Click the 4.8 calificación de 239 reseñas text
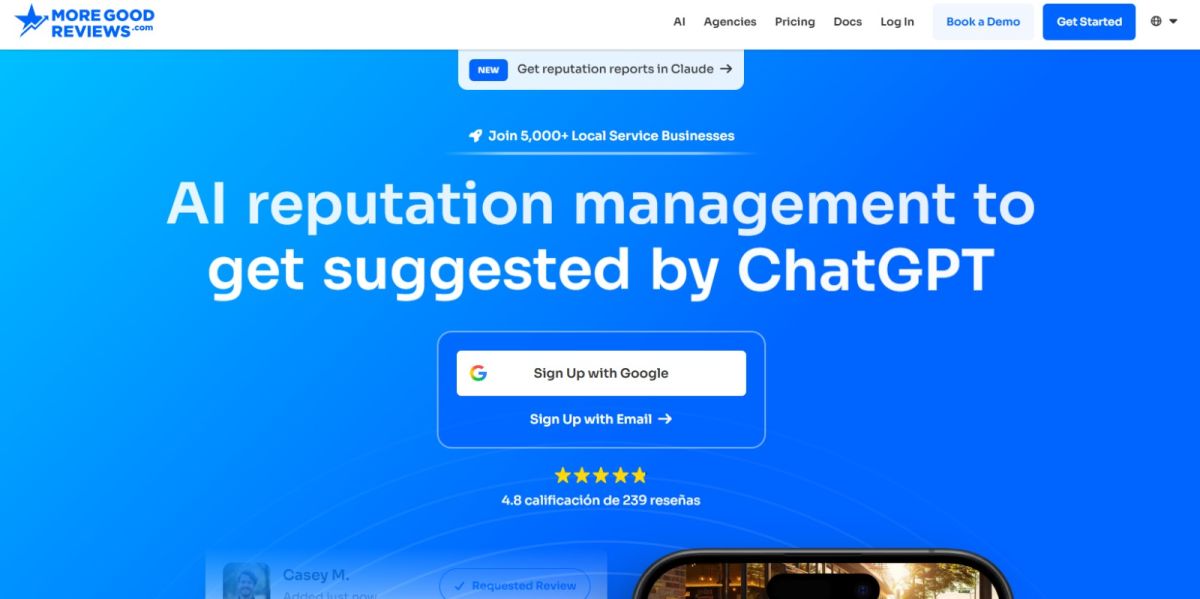Image resolution: width=1200 pixels, height=599 pixels. click(x=601, y=500)
